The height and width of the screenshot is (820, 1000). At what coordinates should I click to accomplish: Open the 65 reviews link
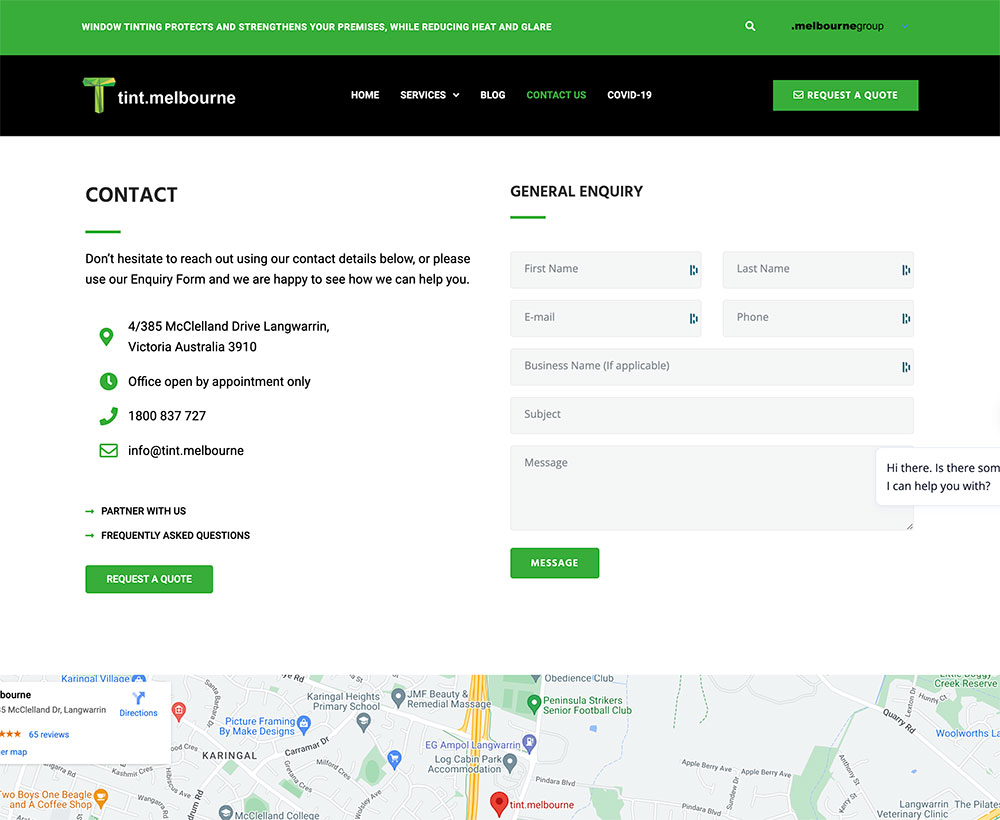click(x=48, y=735)
